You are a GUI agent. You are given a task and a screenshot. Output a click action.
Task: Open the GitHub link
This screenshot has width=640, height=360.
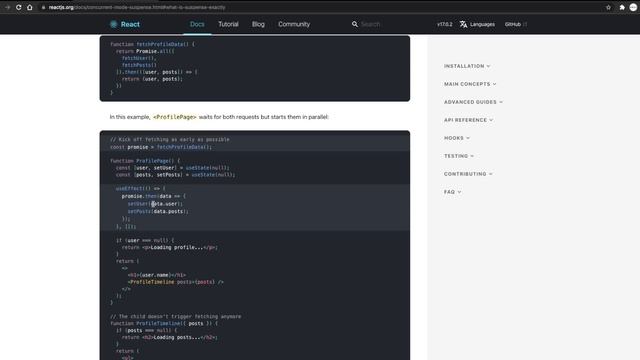pyautogui.click(x=516, y=24)
